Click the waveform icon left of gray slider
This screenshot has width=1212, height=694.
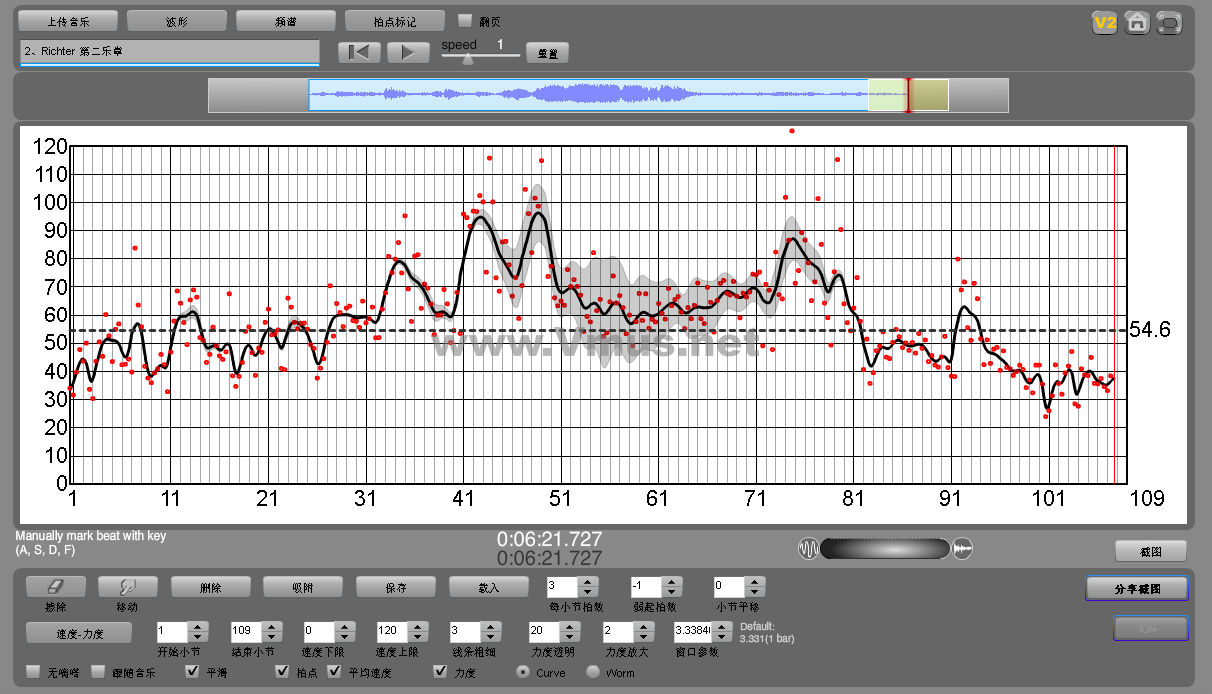(x=808, y=549)
